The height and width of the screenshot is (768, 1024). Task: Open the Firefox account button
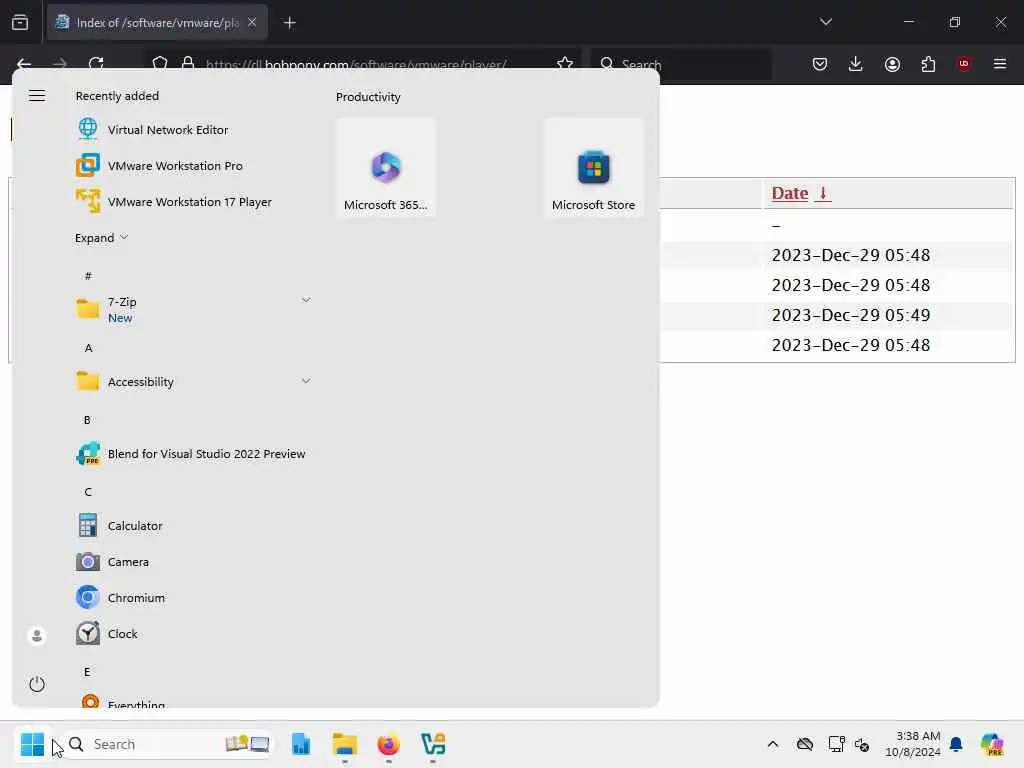892,64
